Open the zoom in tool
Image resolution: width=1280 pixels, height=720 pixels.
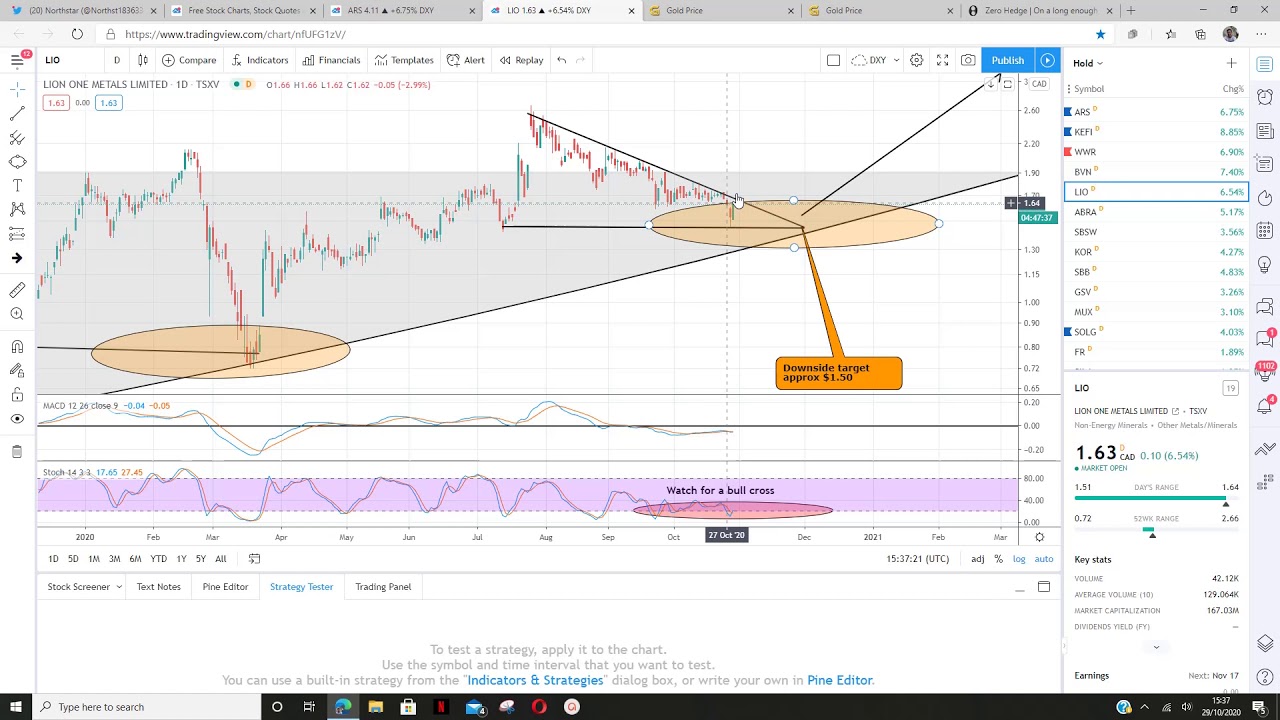[x=17, y=314]
